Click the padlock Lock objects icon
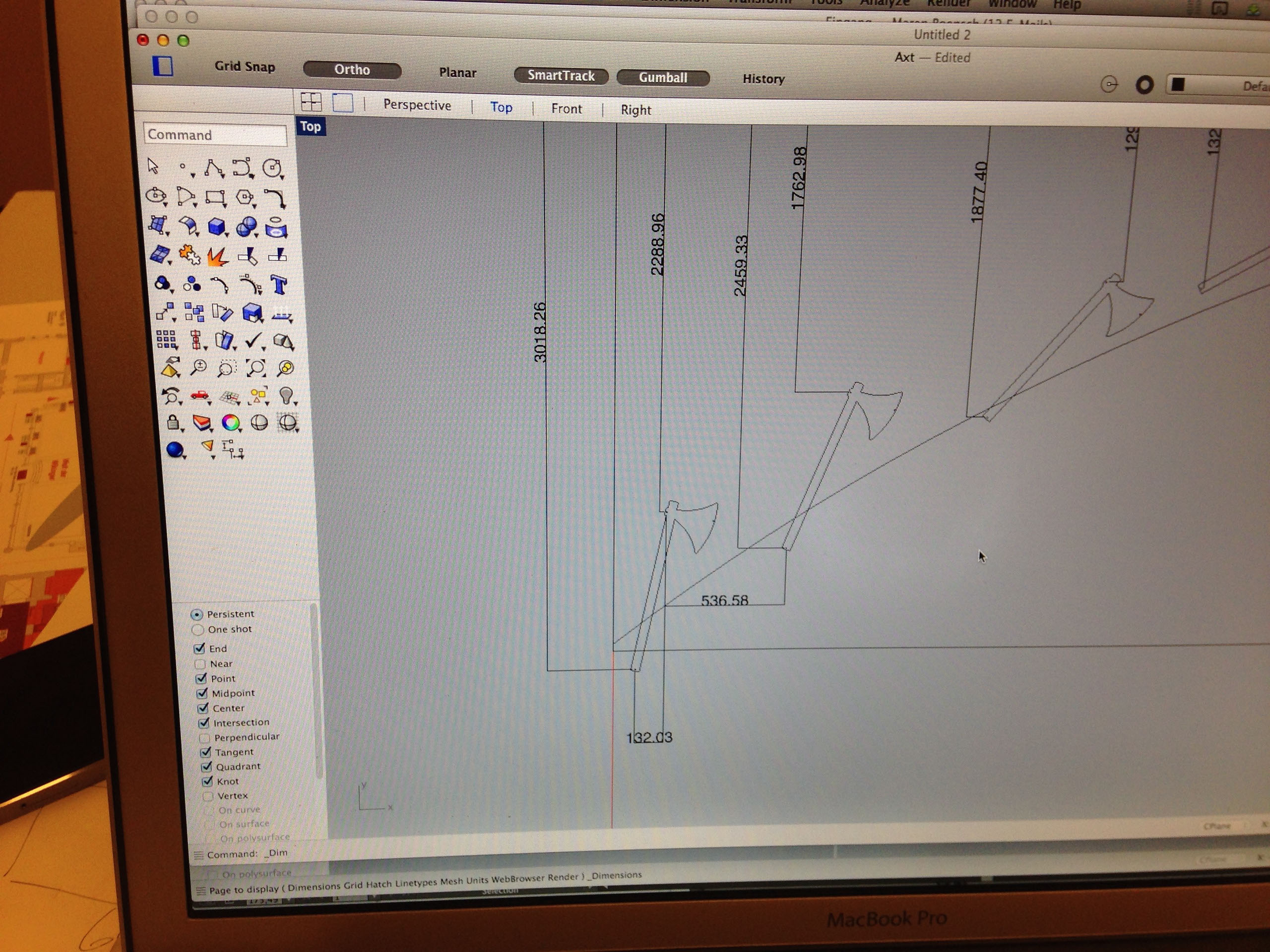 pos(173,423)
